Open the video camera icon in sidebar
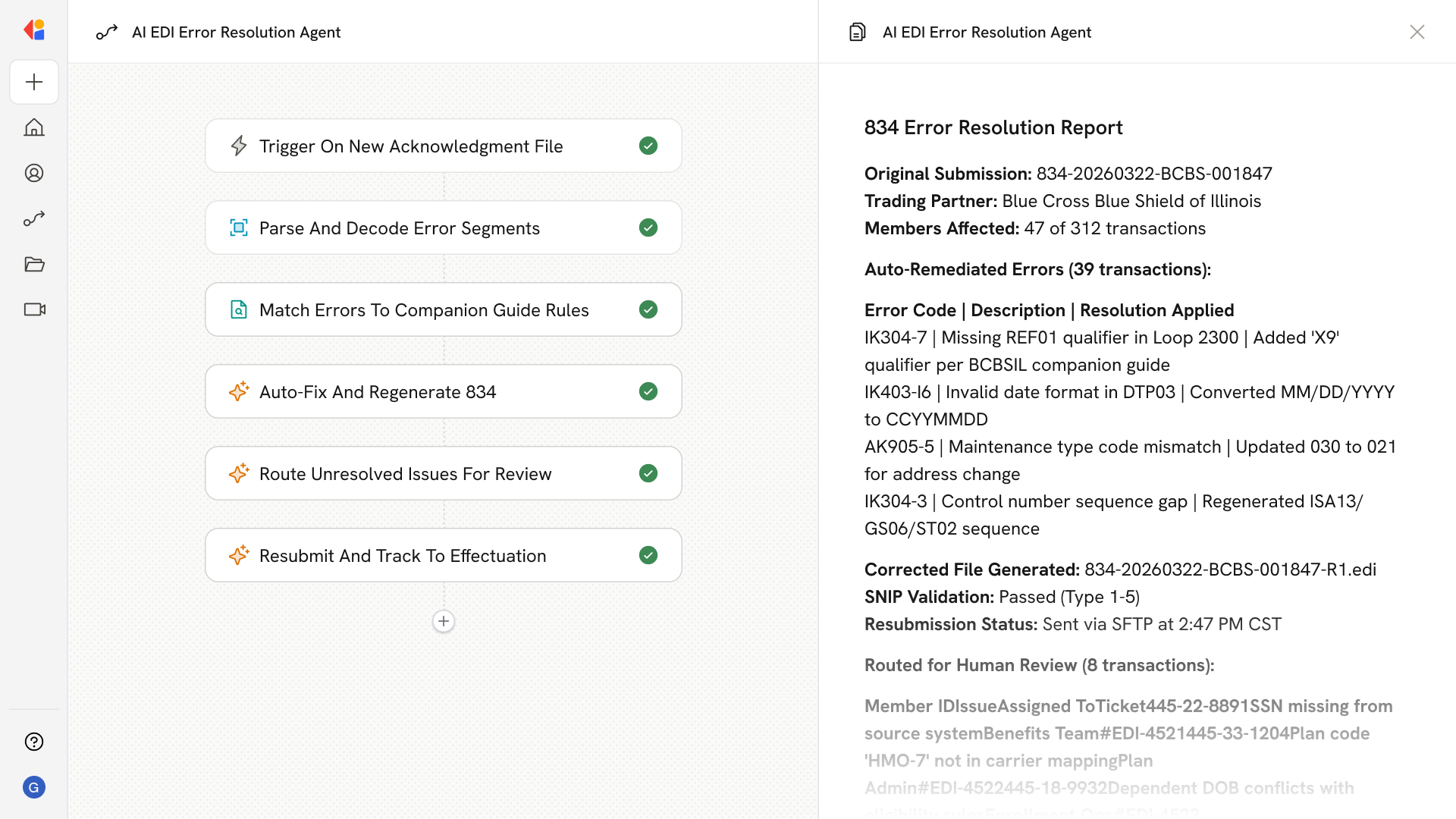The image size is (1456, 819). coord(34,309)
